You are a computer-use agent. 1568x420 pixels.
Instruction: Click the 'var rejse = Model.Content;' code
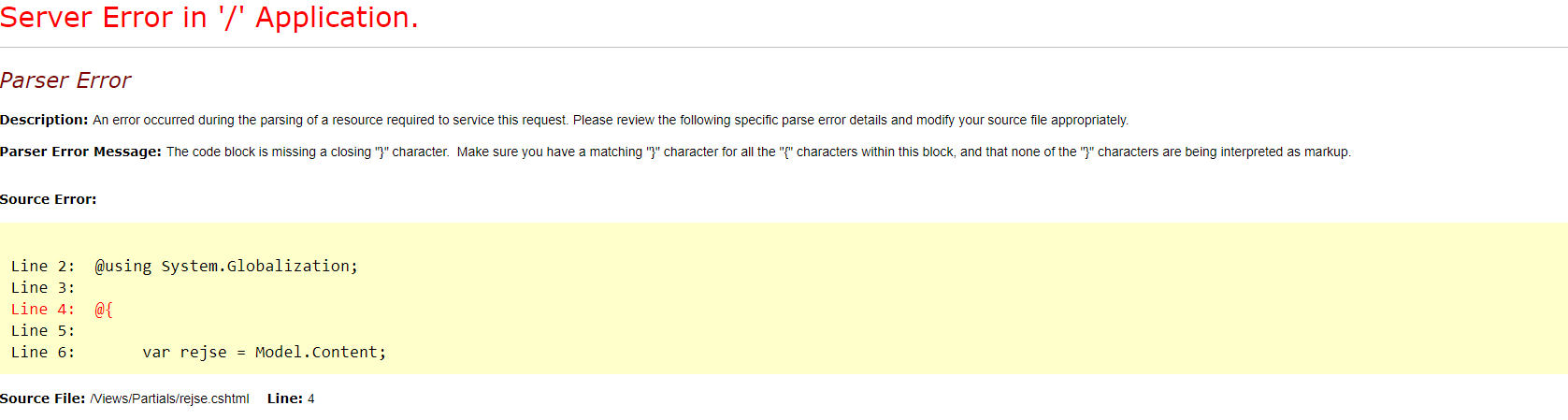click(265, 352)
